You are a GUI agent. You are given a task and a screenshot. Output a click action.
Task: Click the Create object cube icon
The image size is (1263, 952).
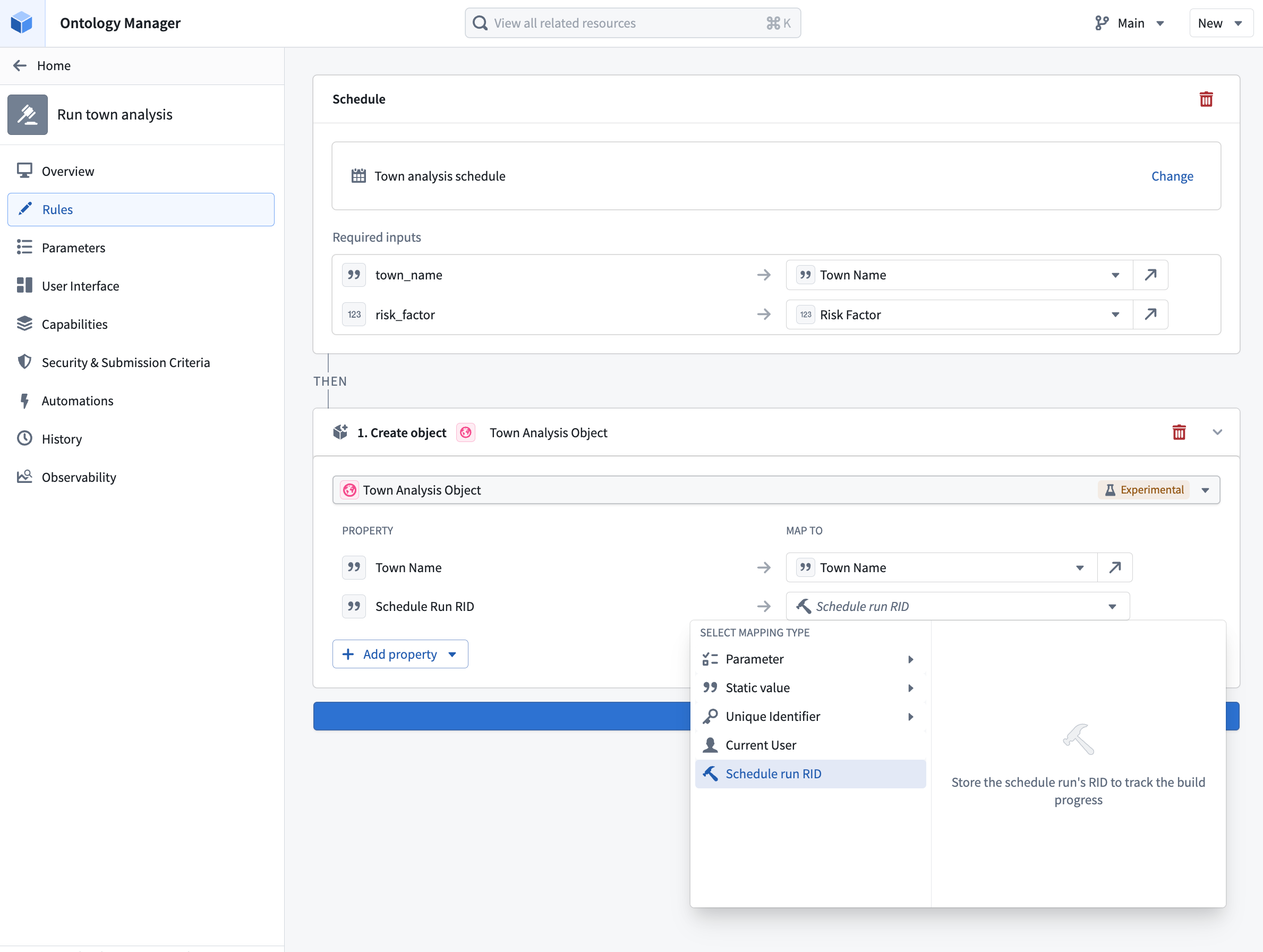click(x=340, y=432)
